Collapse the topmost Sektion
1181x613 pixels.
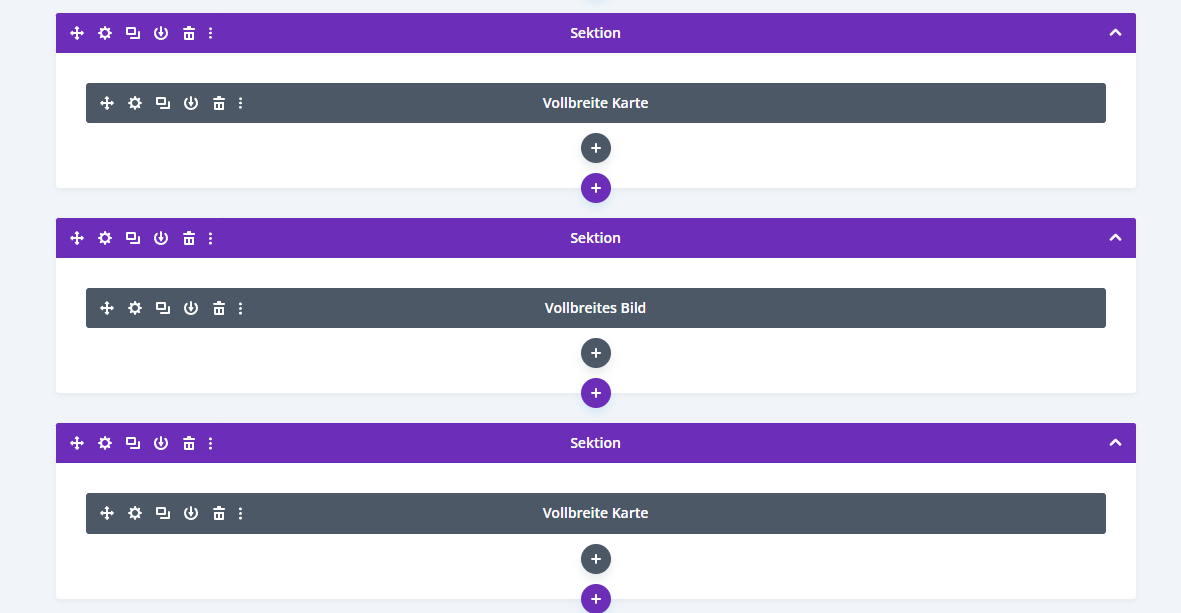point(1115,33)
